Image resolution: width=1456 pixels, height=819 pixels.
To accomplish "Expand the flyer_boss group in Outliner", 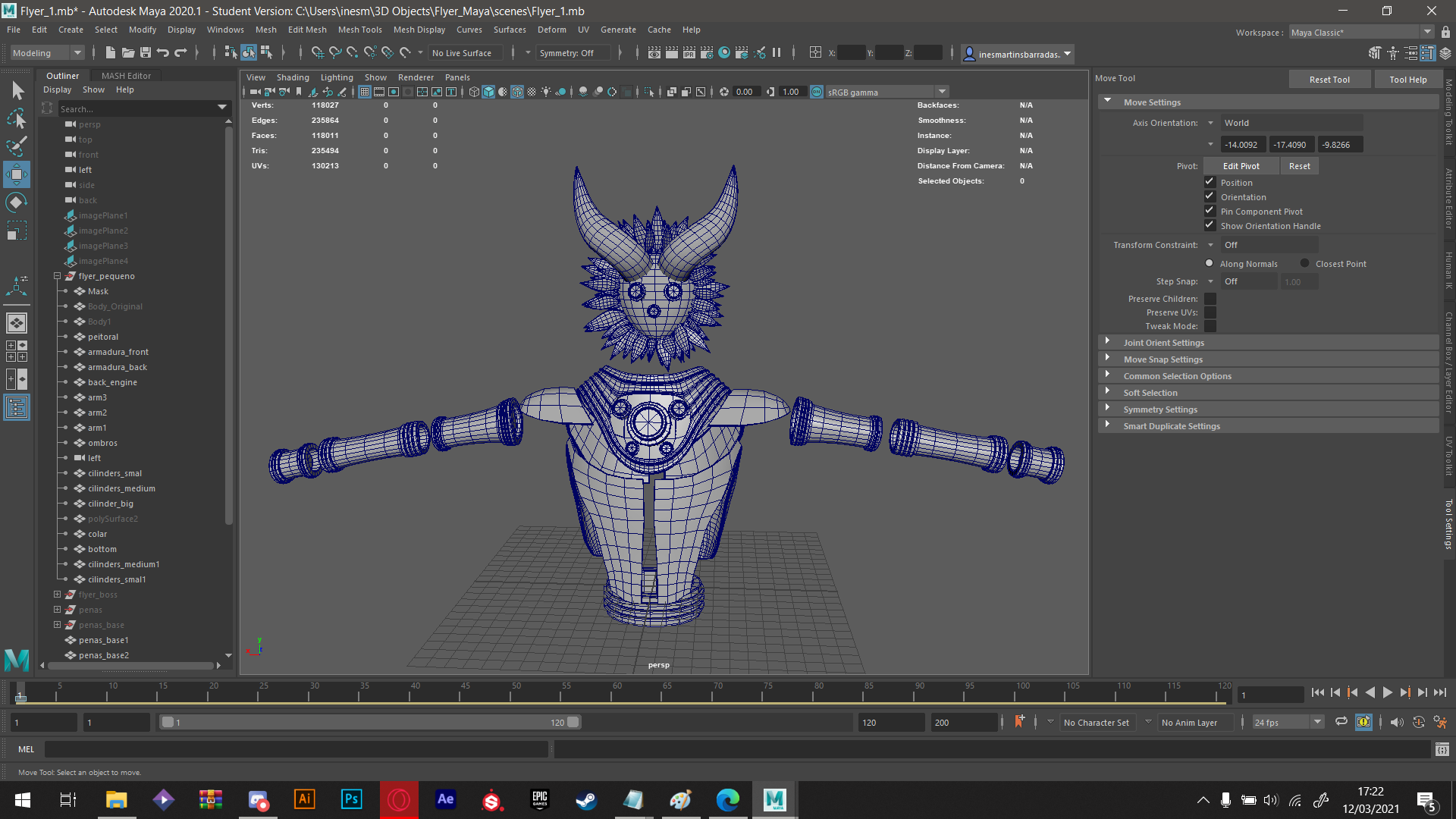I will coord(57,595).
